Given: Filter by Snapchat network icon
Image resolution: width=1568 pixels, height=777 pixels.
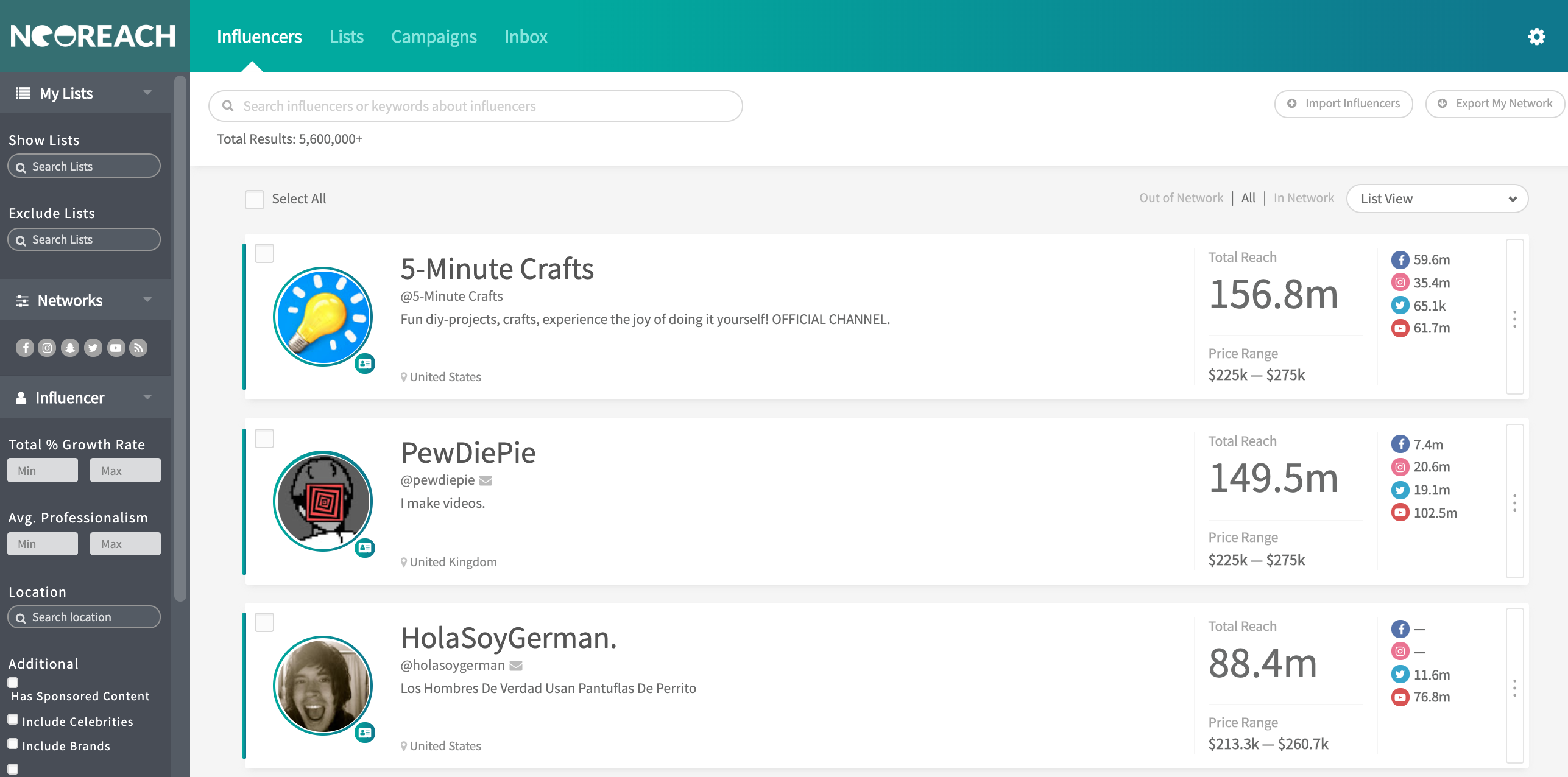Looking at the screenshot, I should point(70,348).
